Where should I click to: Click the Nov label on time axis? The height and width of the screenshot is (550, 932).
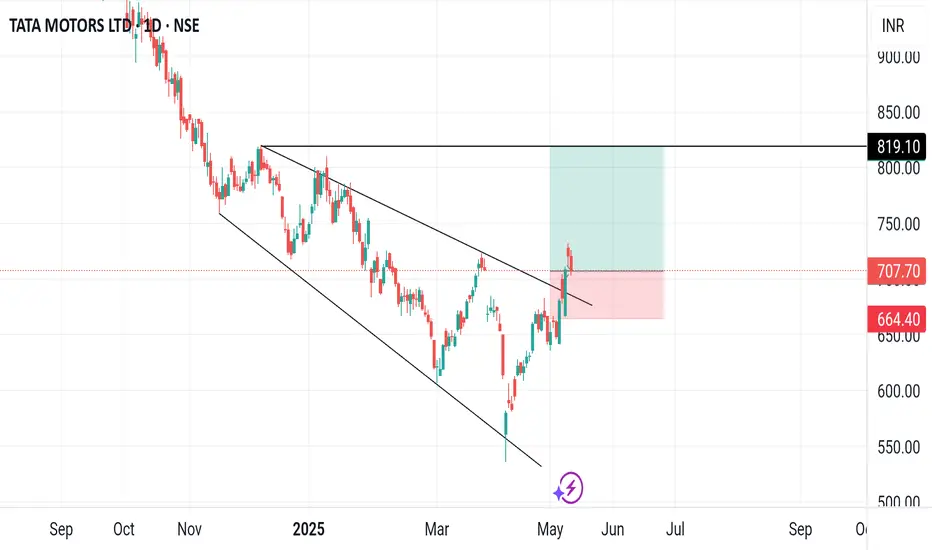pyautogui.click(x=190, y=529)
